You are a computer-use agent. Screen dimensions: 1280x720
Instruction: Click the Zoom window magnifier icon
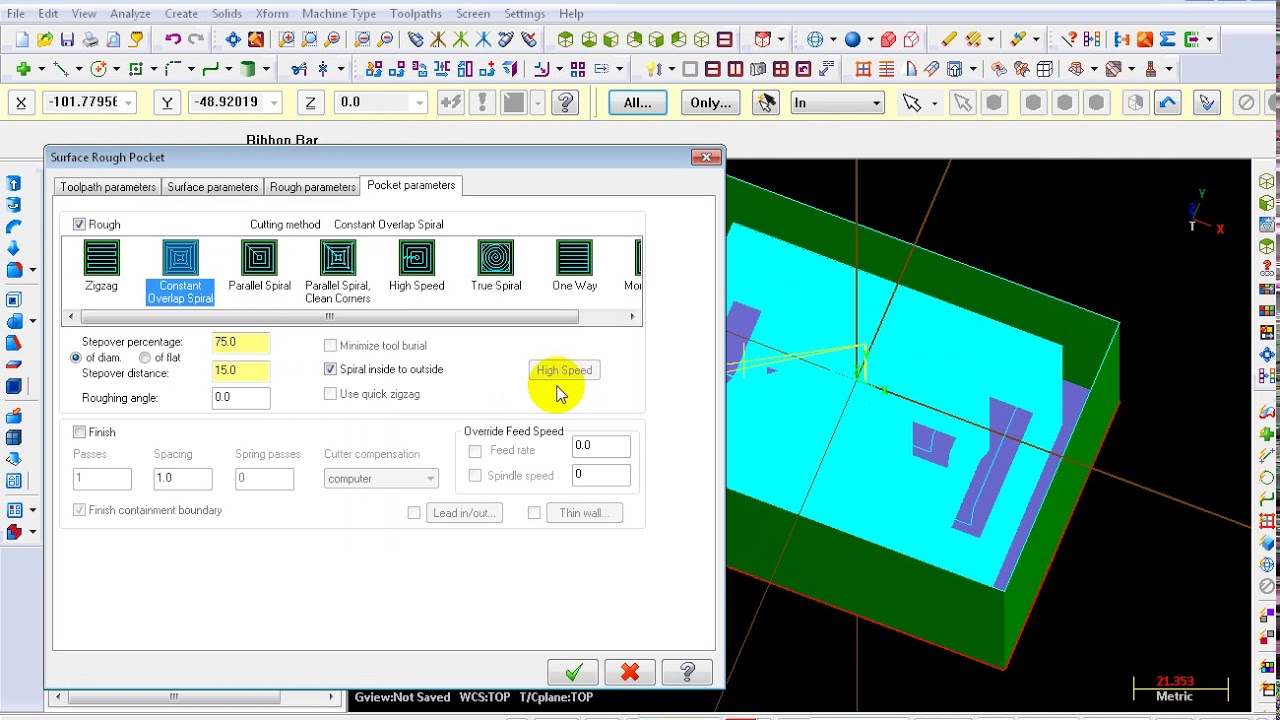click(287, 40)
